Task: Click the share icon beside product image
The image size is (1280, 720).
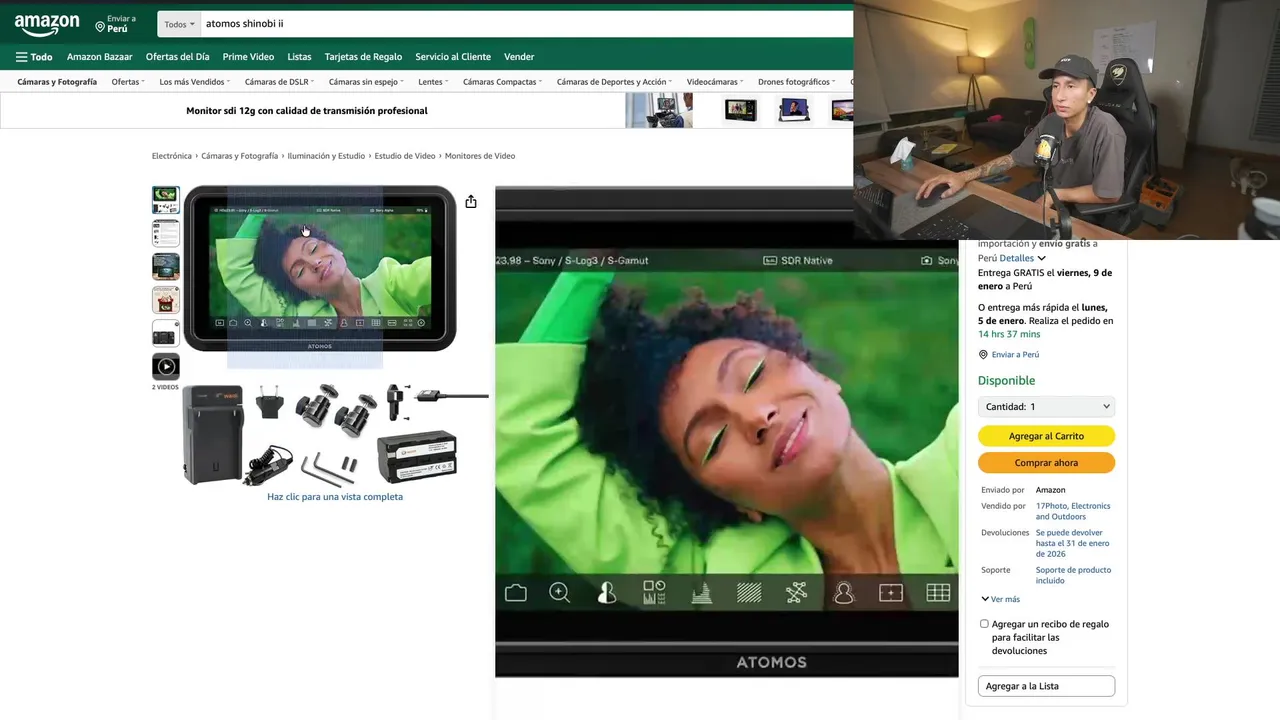Action: pyautogui.click(x=471, y=202)
